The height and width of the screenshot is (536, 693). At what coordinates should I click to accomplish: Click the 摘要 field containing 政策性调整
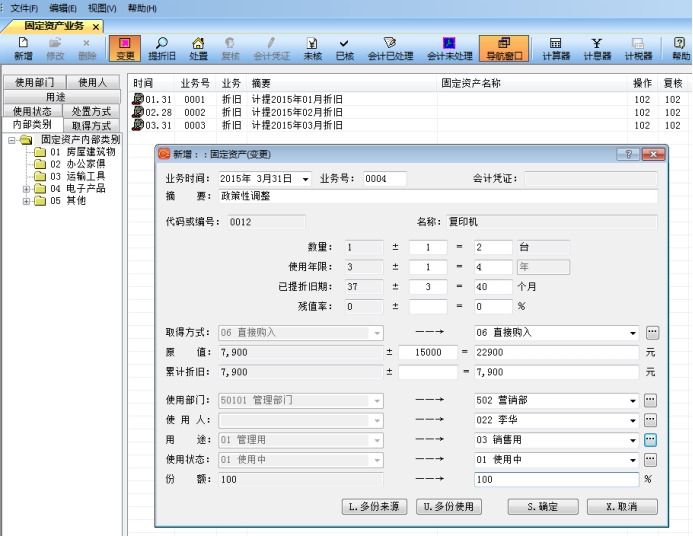point(438,196)
